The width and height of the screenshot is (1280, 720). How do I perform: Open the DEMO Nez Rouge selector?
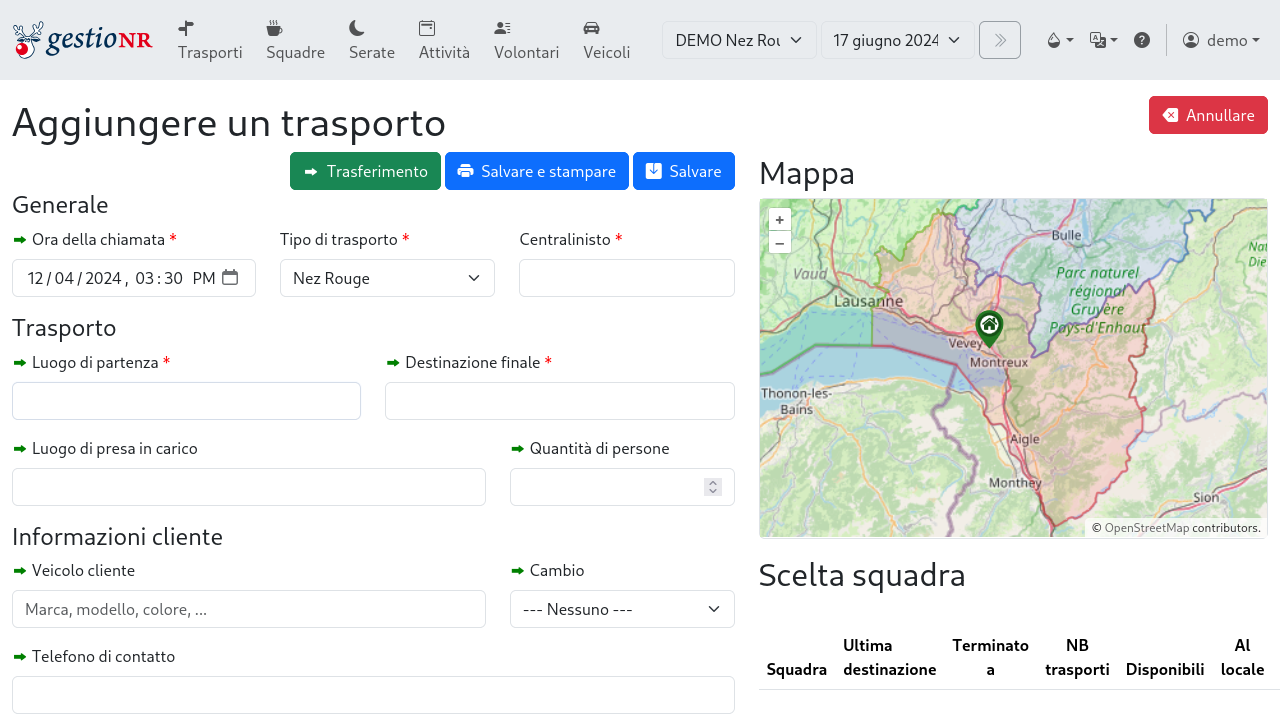point(738,40)
